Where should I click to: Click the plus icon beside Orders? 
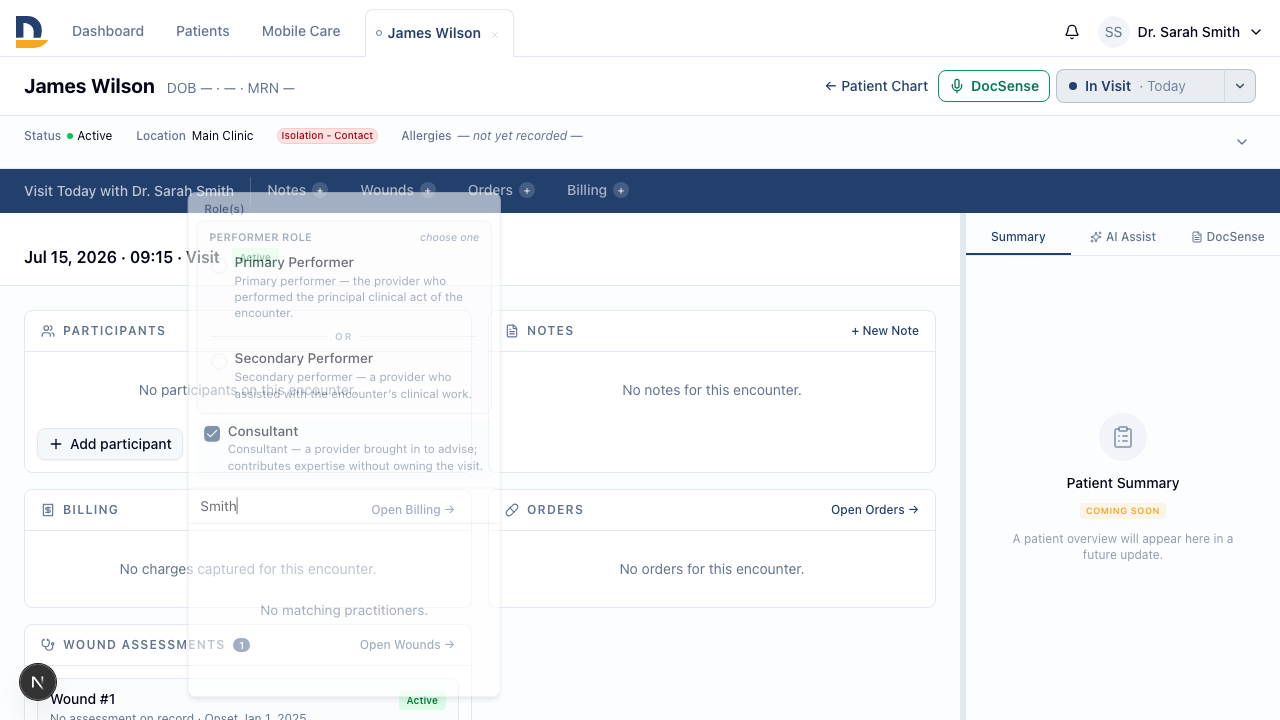[x=527, y=190]
